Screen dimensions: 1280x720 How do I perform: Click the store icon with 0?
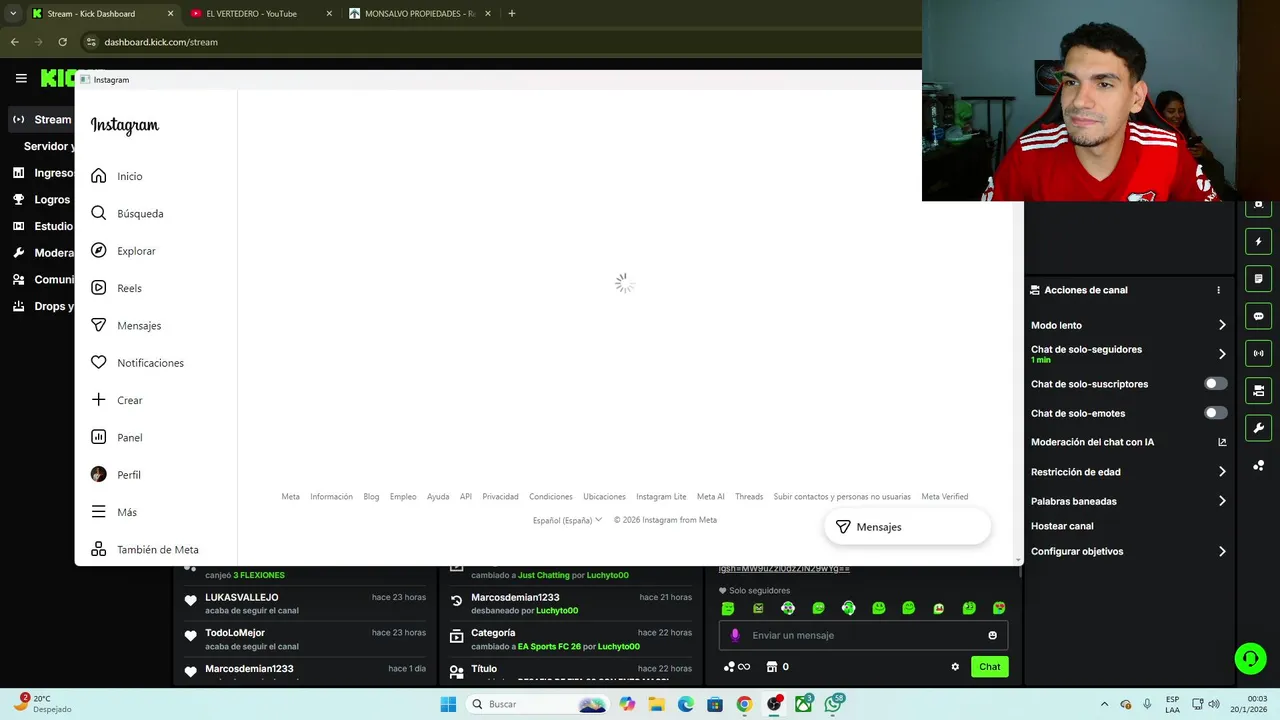coord(777,667)
